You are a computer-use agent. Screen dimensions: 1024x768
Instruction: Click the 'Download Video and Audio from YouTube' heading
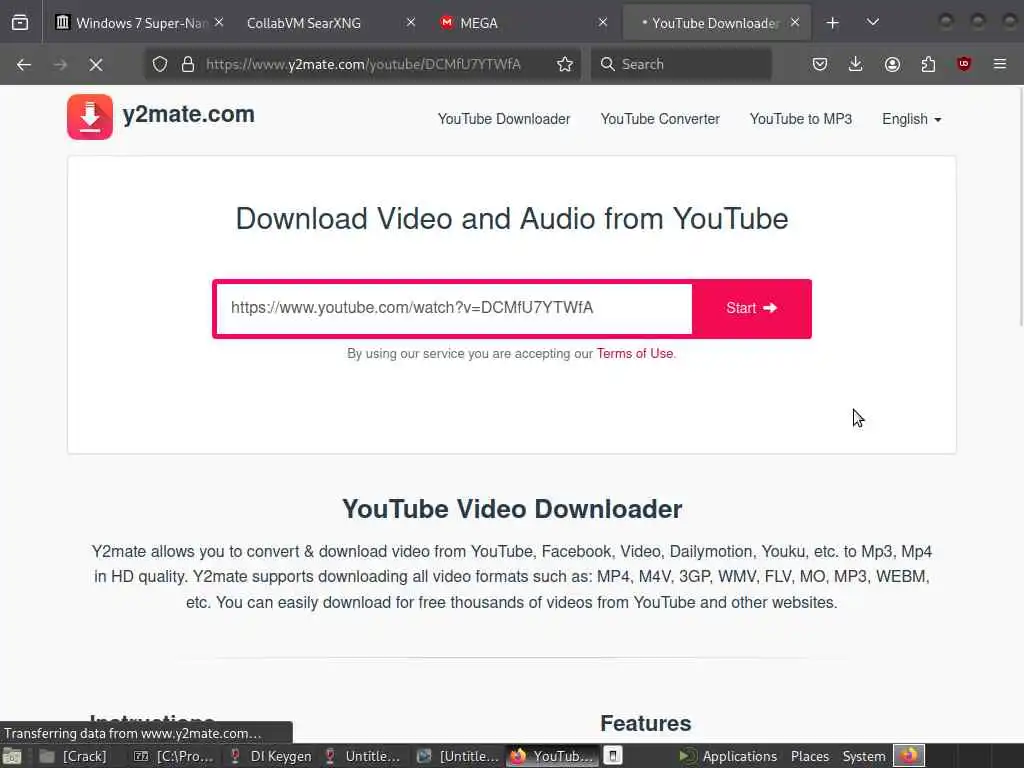coord(512,219)
